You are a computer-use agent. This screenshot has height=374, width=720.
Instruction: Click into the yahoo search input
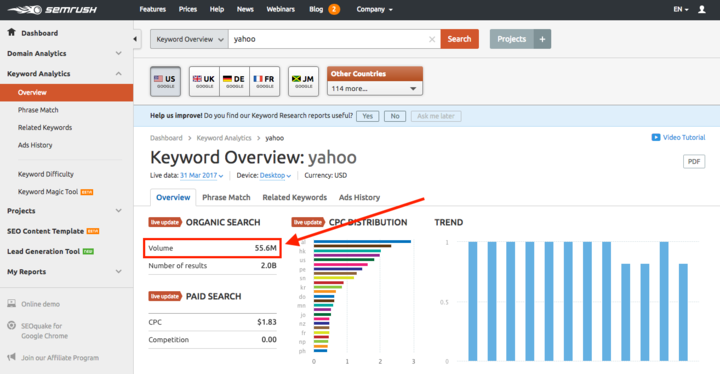pyautogui.click(x=328, y=39)
